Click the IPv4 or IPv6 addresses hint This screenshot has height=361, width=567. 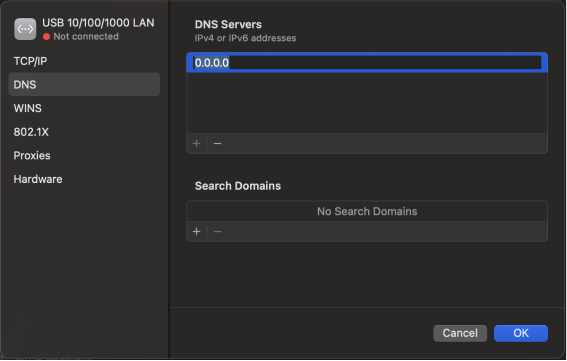click(245, 38)
